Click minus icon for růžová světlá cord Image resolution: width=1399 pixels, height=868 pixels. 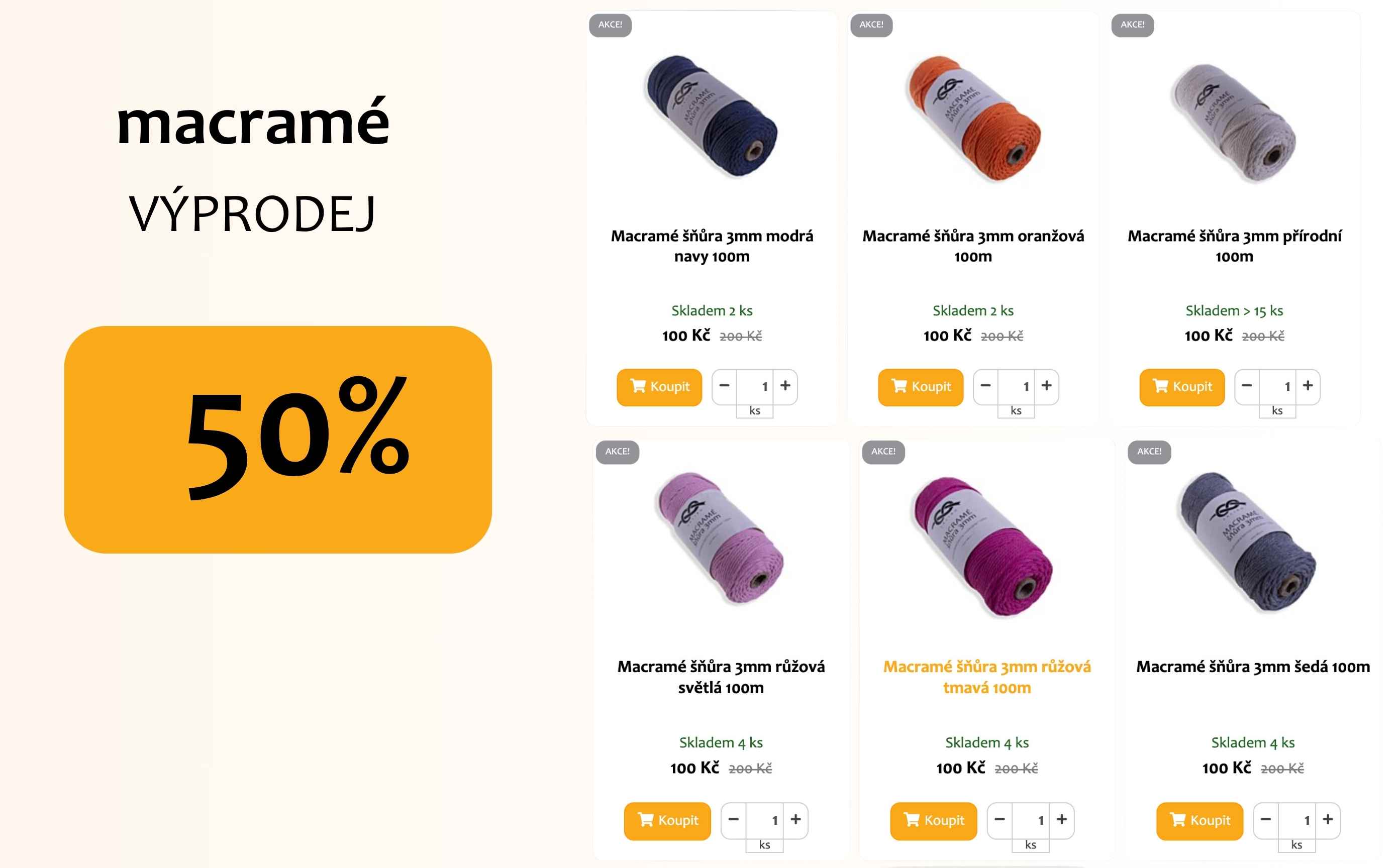[733, 819]
